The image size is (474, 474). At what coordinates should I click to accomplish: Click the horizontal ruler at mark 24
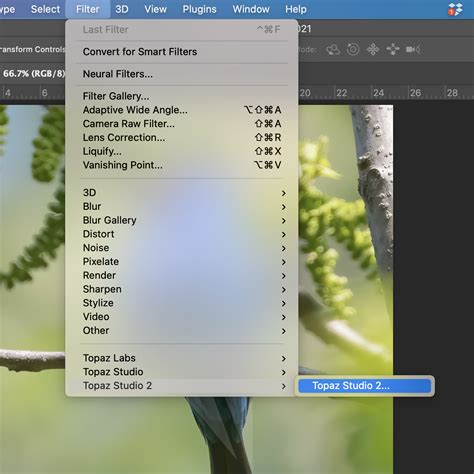click(x=378, y=93)
